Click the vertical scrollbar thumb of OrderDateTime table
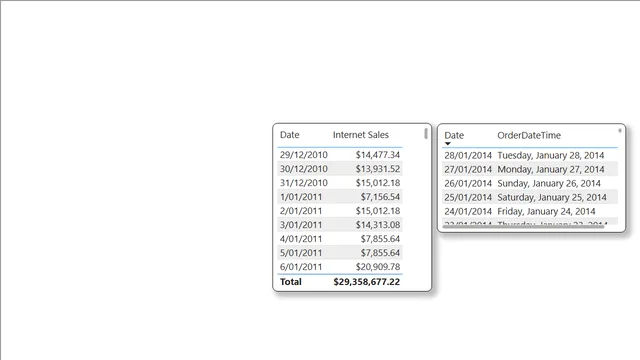640x360 pixels. tap(620, 131)
